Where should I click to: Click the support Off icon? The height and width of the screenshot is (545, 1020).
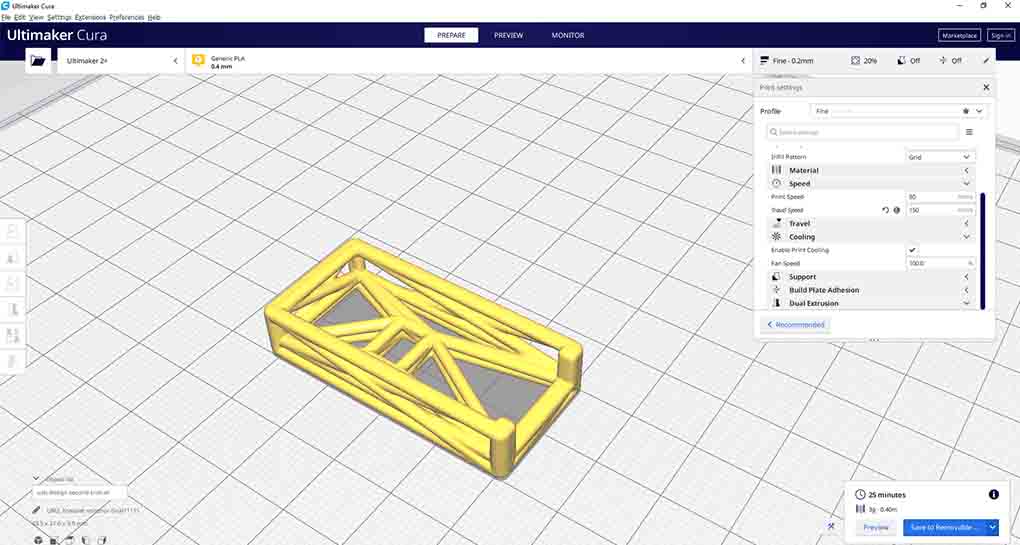pyautogui.click(x=901, y=60)
